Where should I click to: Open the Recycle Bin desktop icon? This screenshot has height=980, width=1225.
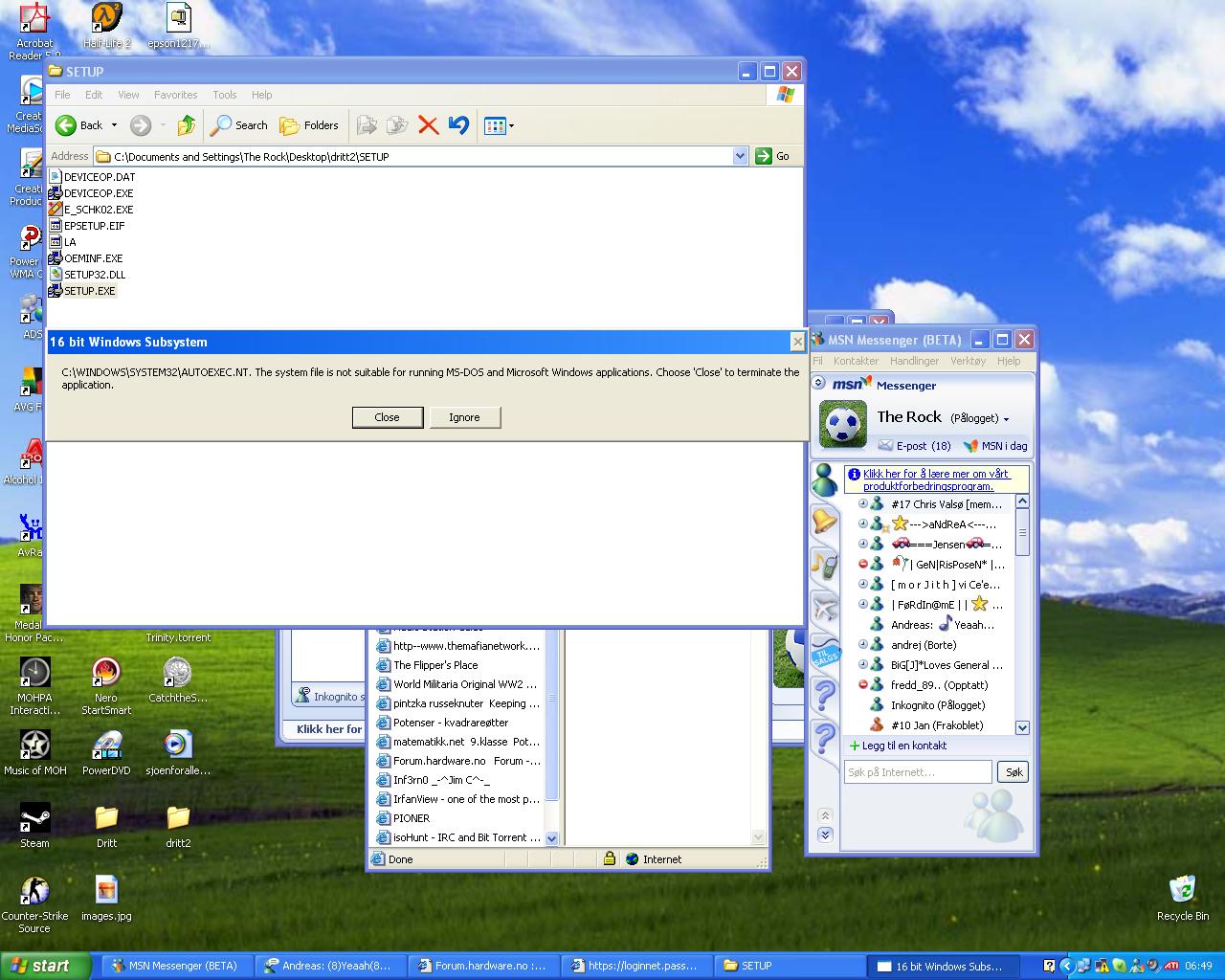(1183, 898)
